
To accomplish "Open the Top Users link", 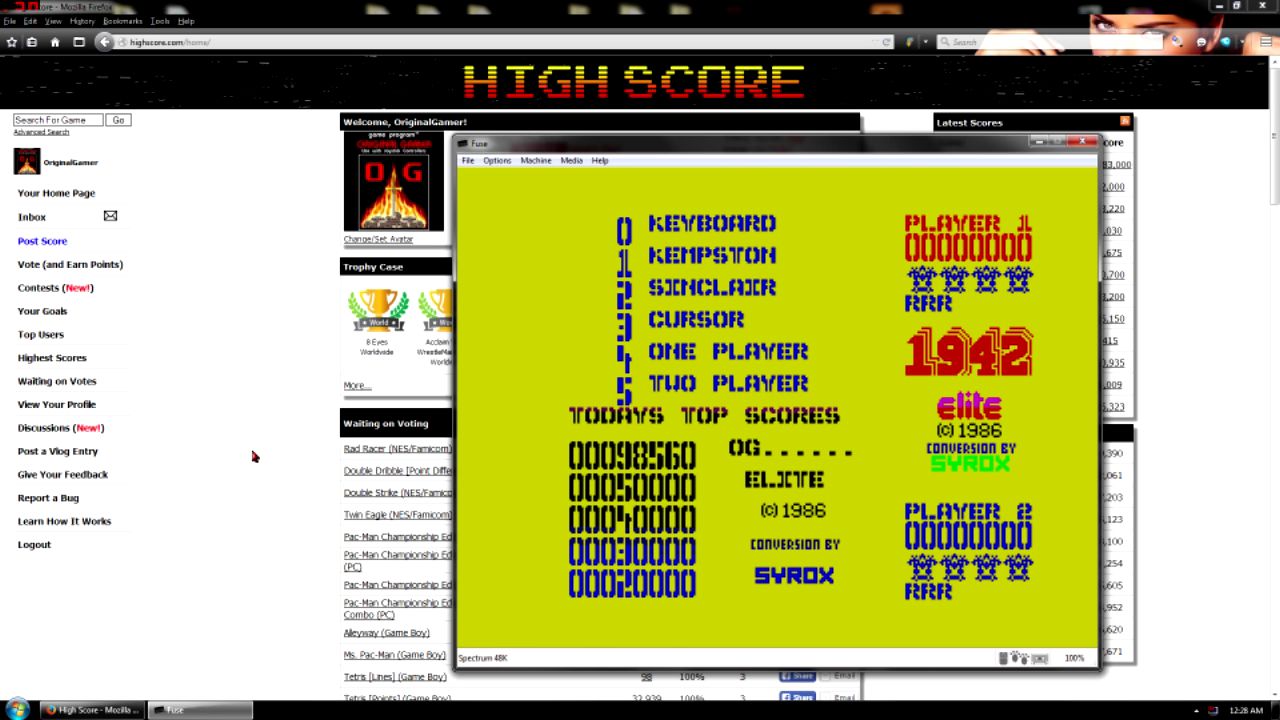I will [x=40, y=334].
